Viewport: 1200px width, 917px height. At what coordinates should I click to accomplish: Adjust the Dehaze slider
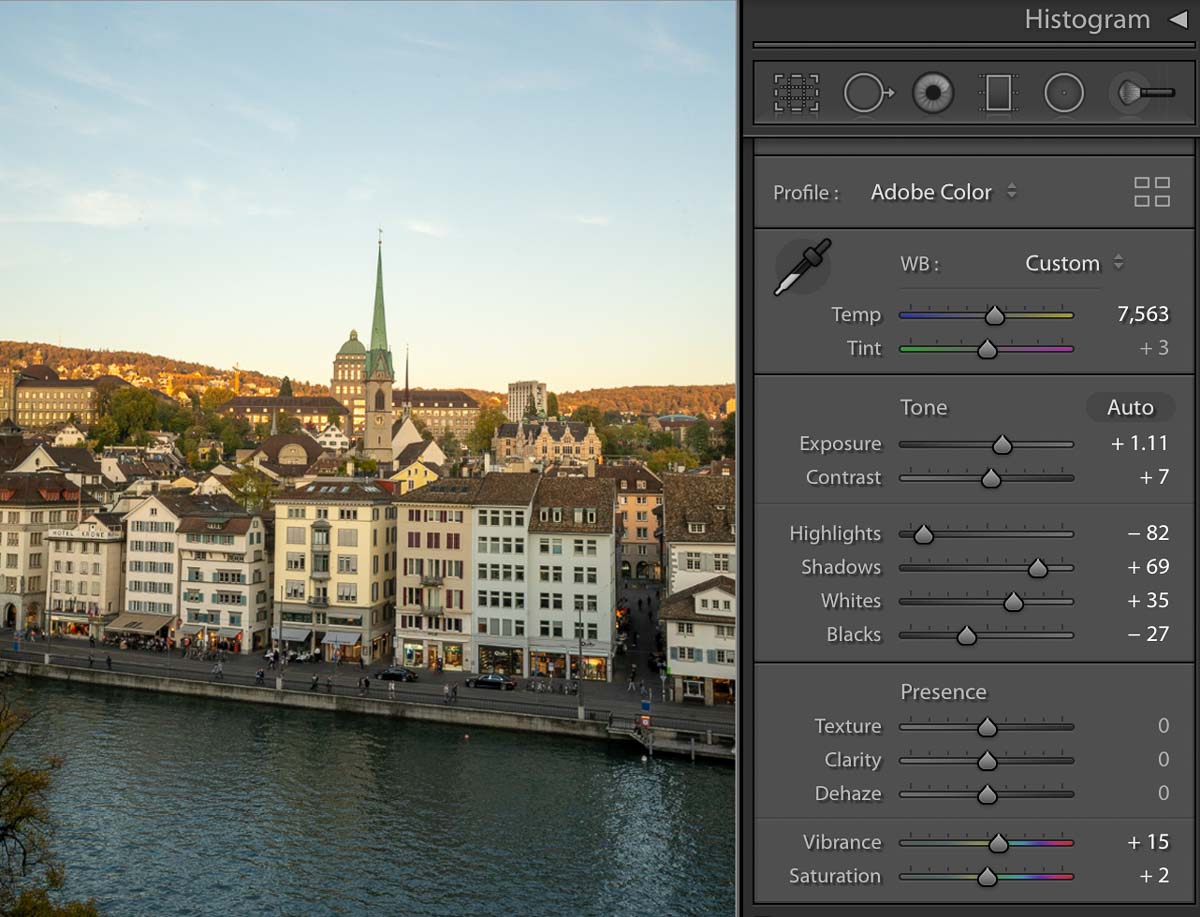pos(987,795)
